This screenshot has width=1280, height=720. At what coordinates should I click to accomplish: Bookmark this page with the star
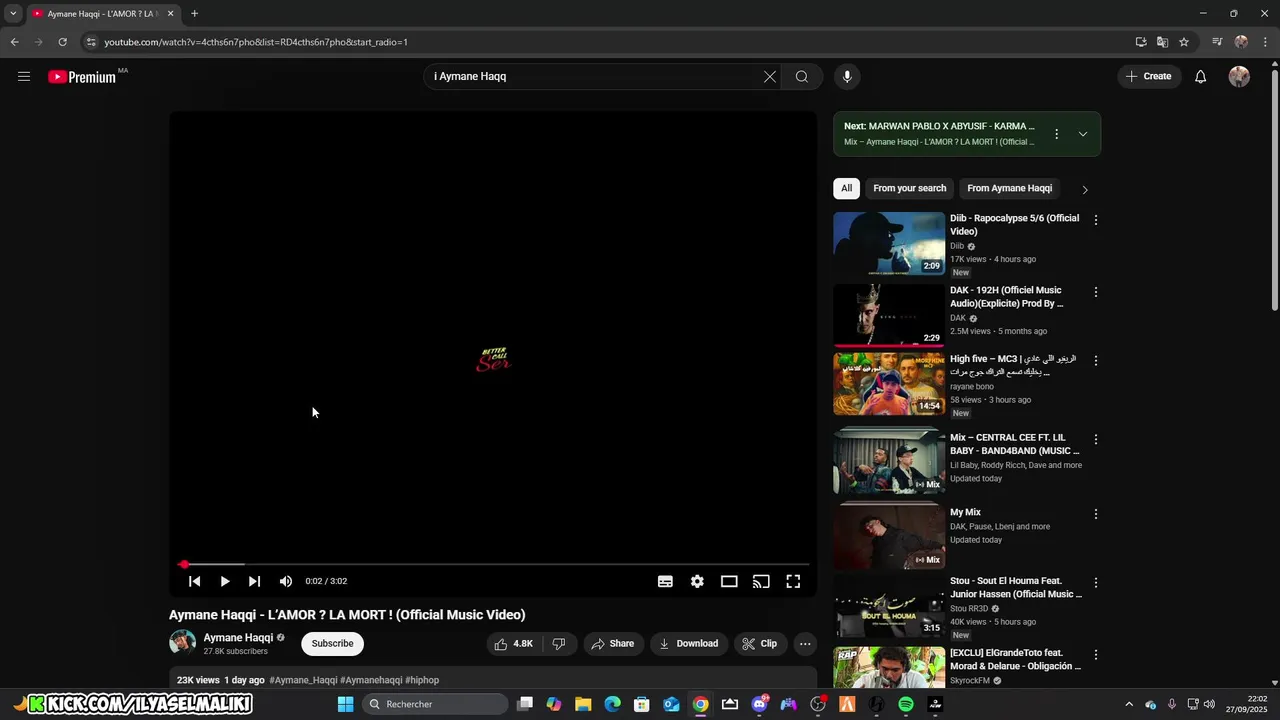(x=1184, y=42)
